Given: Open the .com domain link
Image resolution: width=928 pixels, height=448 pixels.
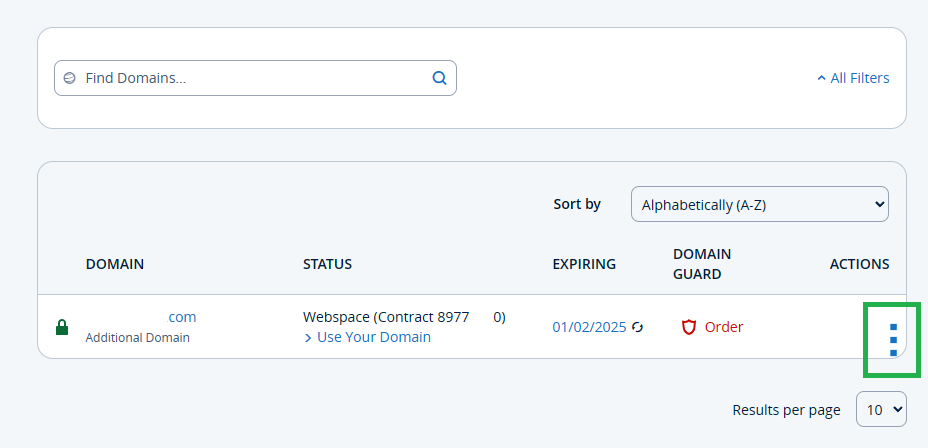Looking at the screenshot, I should (182, 317).
